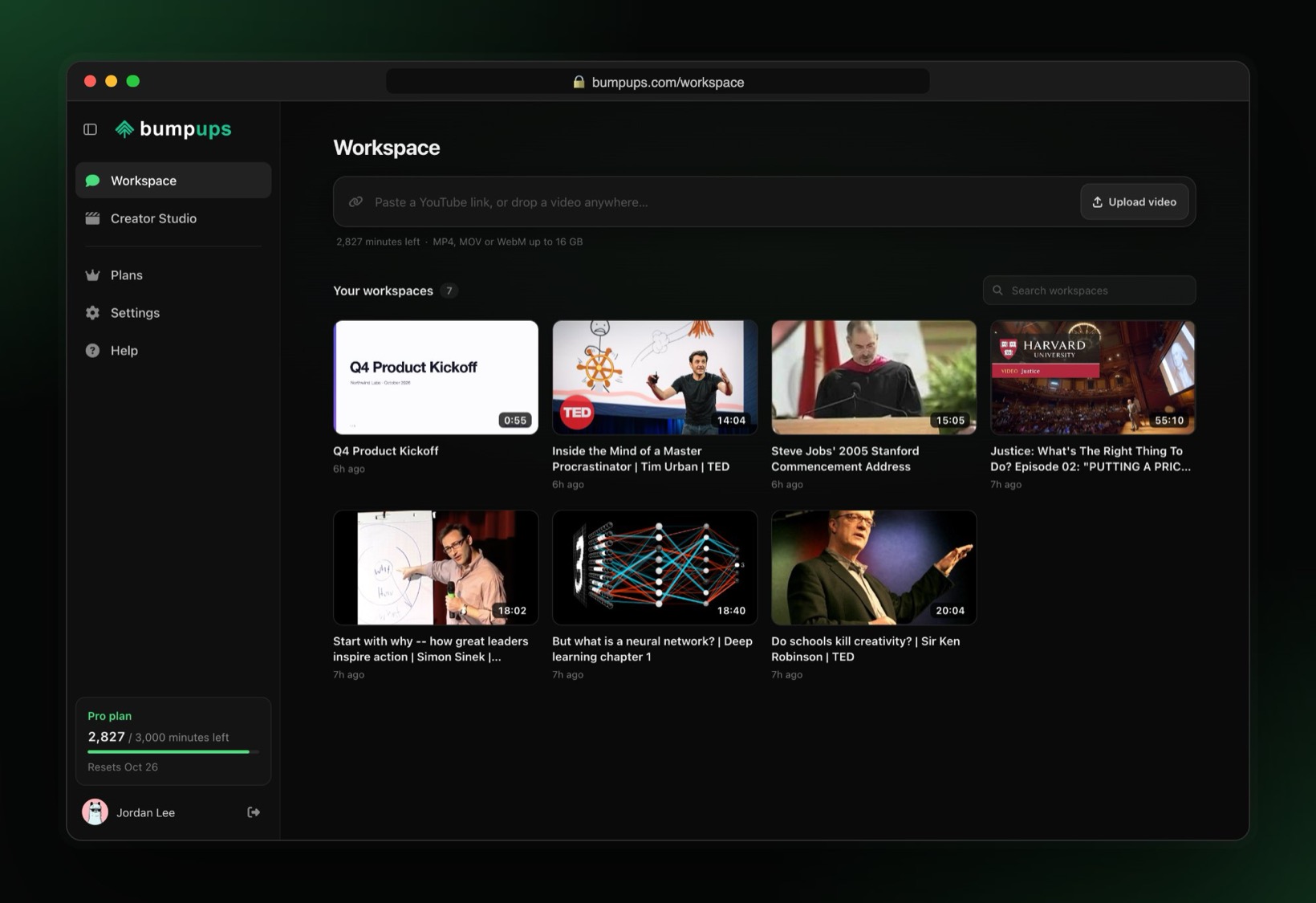
Task: Open the Workspace menu item
Action: point(173,181)
